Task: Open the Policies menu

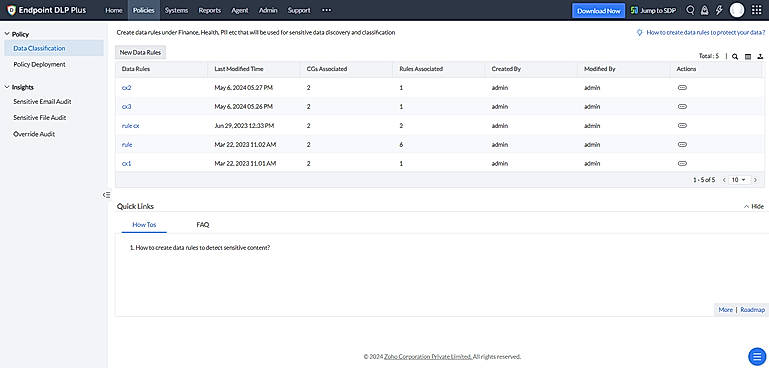Action: (x=144, y=10)
